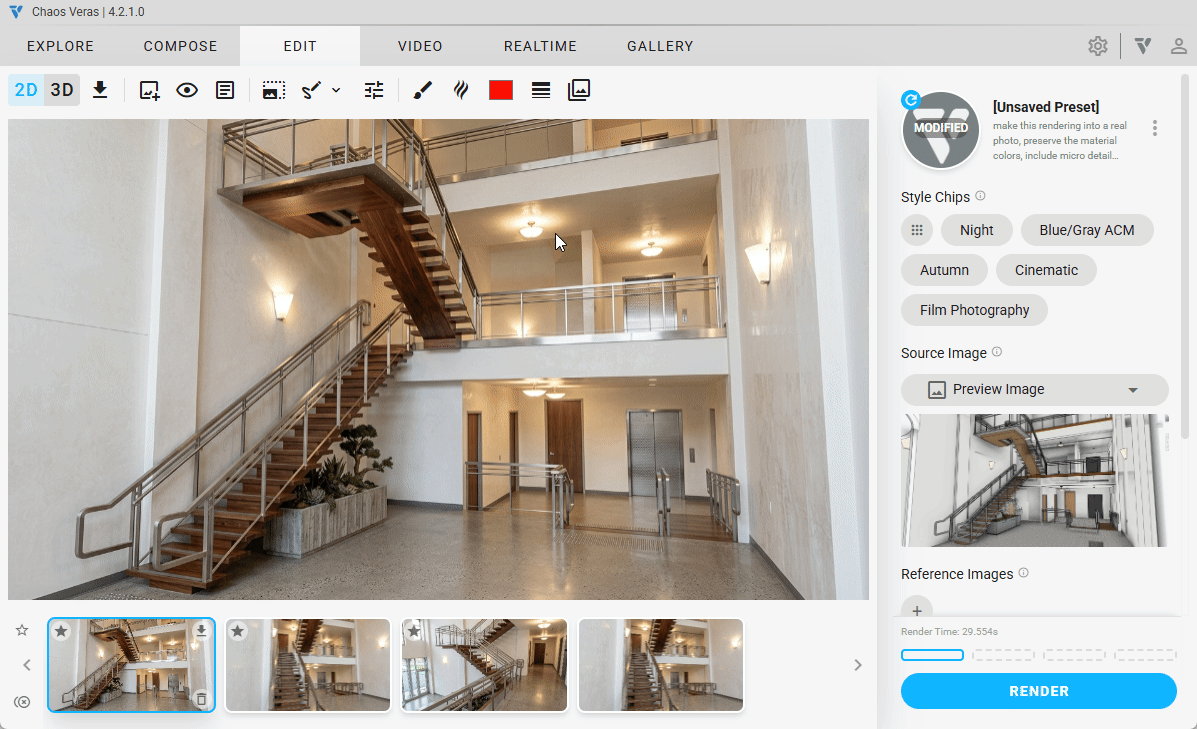
Task: Switch to 3D view mode
Action: [62, 90]
